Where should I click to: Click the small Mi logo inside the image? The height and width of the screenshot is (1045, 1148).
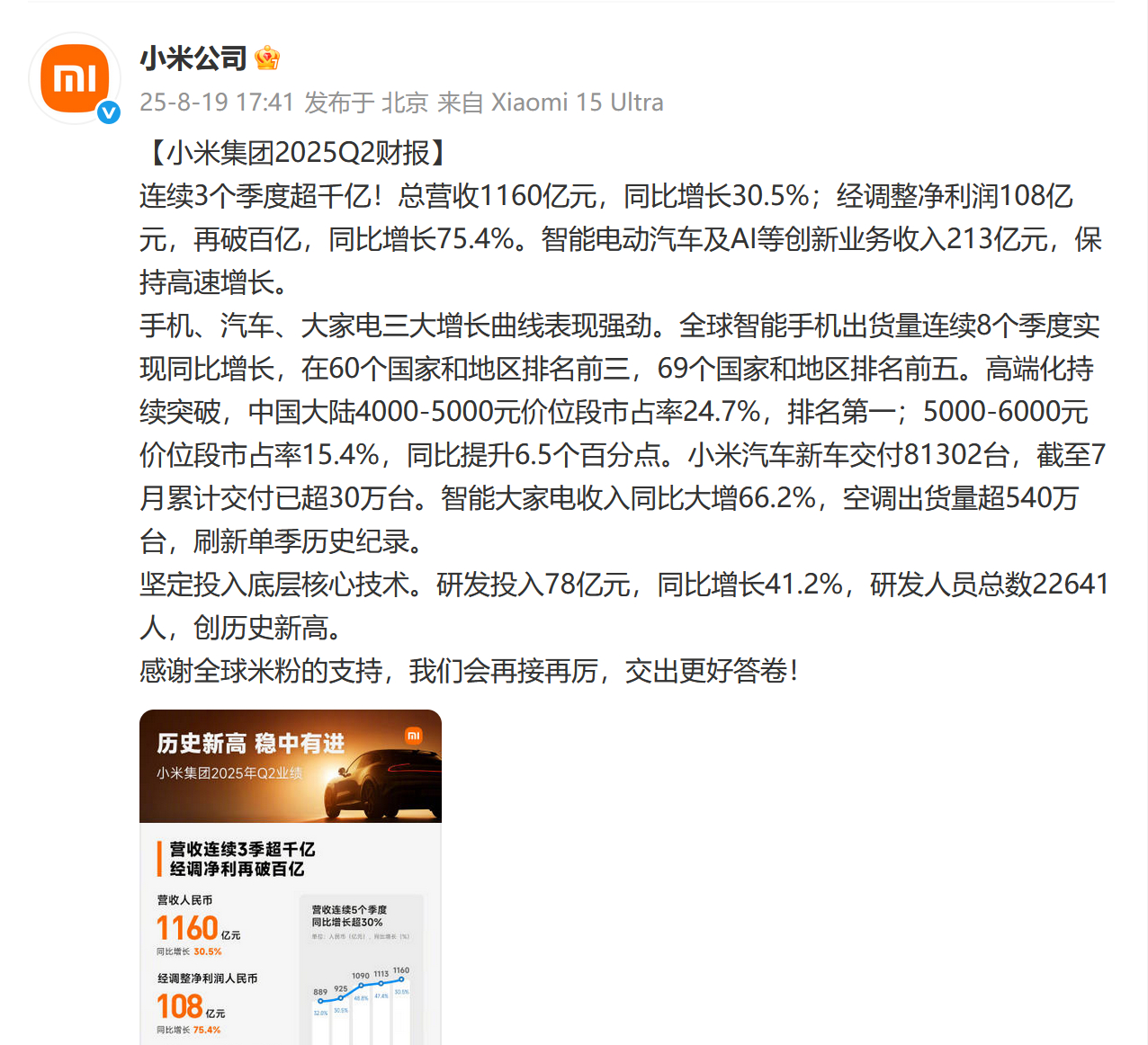tap(413, 736)
